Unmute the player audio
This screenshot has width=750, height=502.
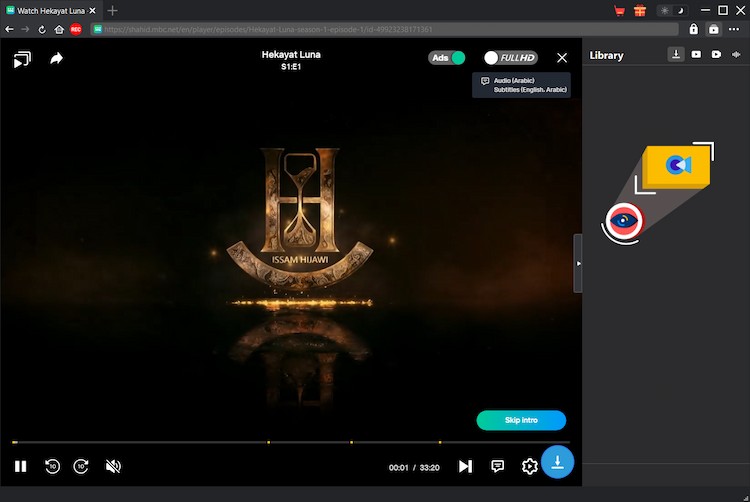[113, 466]
